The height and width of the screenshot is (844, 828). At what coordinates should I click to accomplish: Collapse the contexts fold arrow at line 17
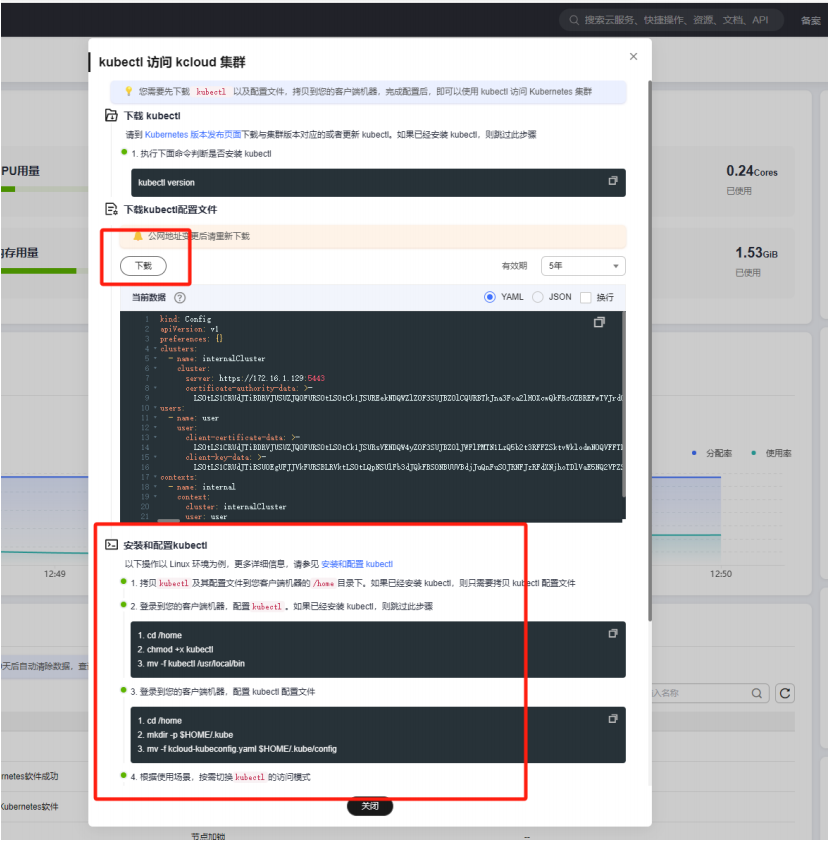pos(156,477)
